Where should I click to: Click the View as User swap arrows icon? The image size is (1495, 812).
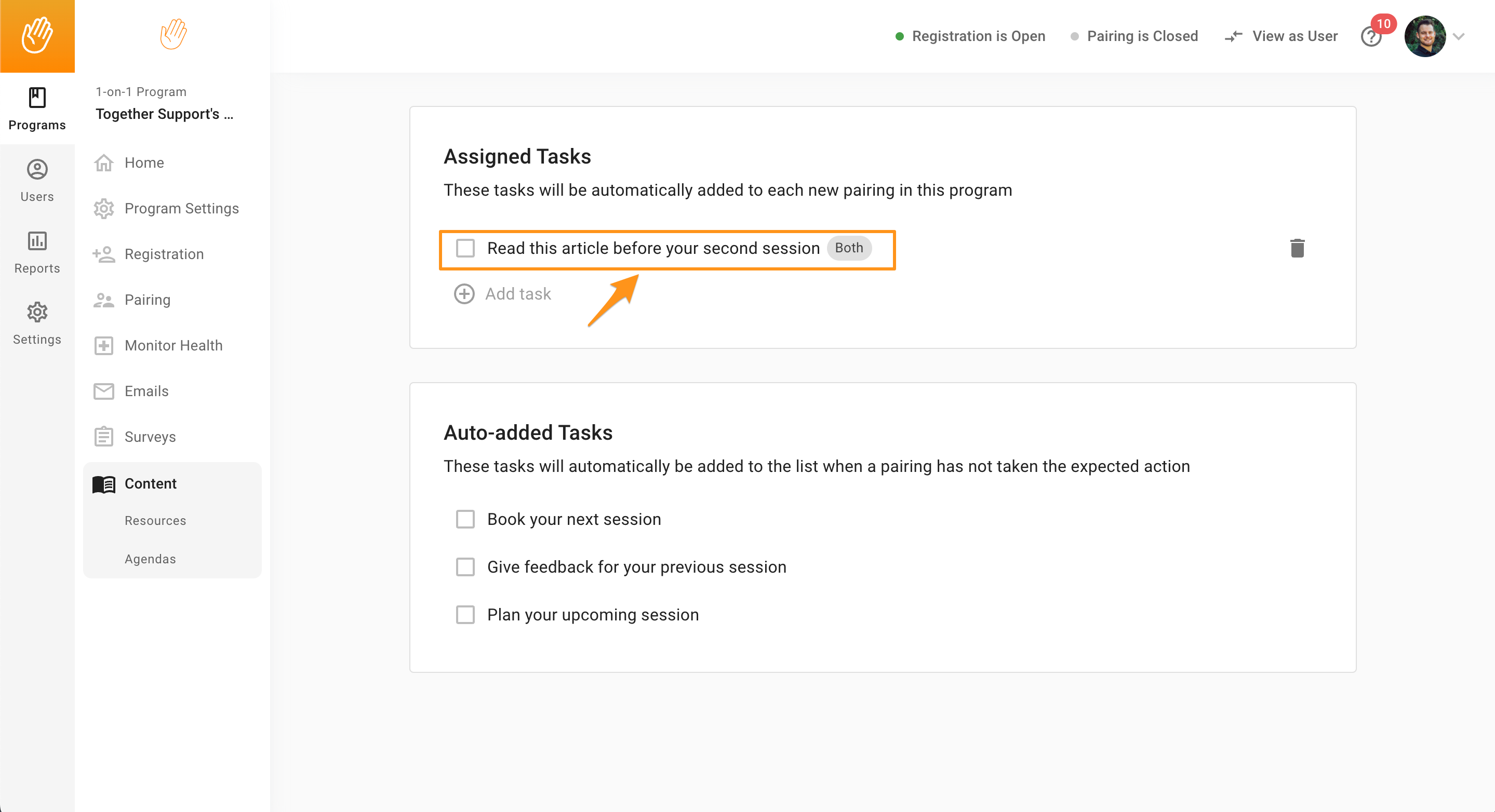[1233, 36]
